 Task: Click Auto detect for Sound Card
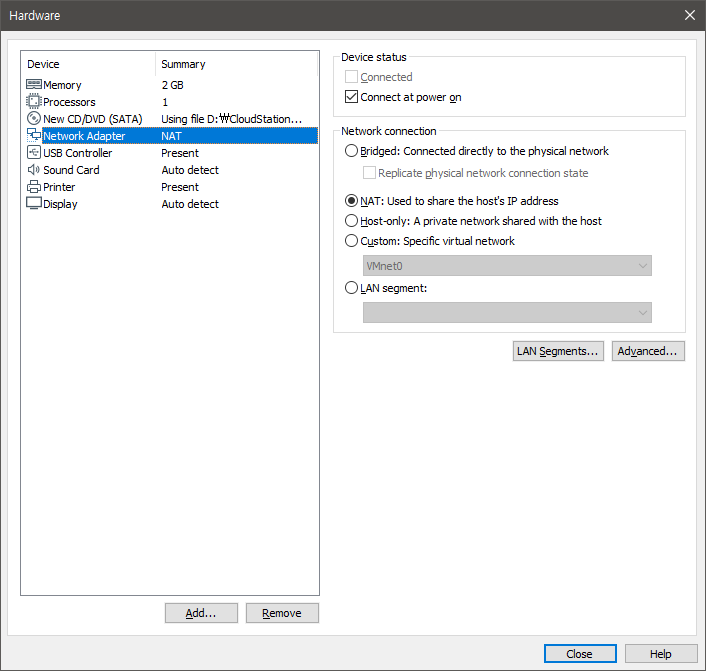190,170
